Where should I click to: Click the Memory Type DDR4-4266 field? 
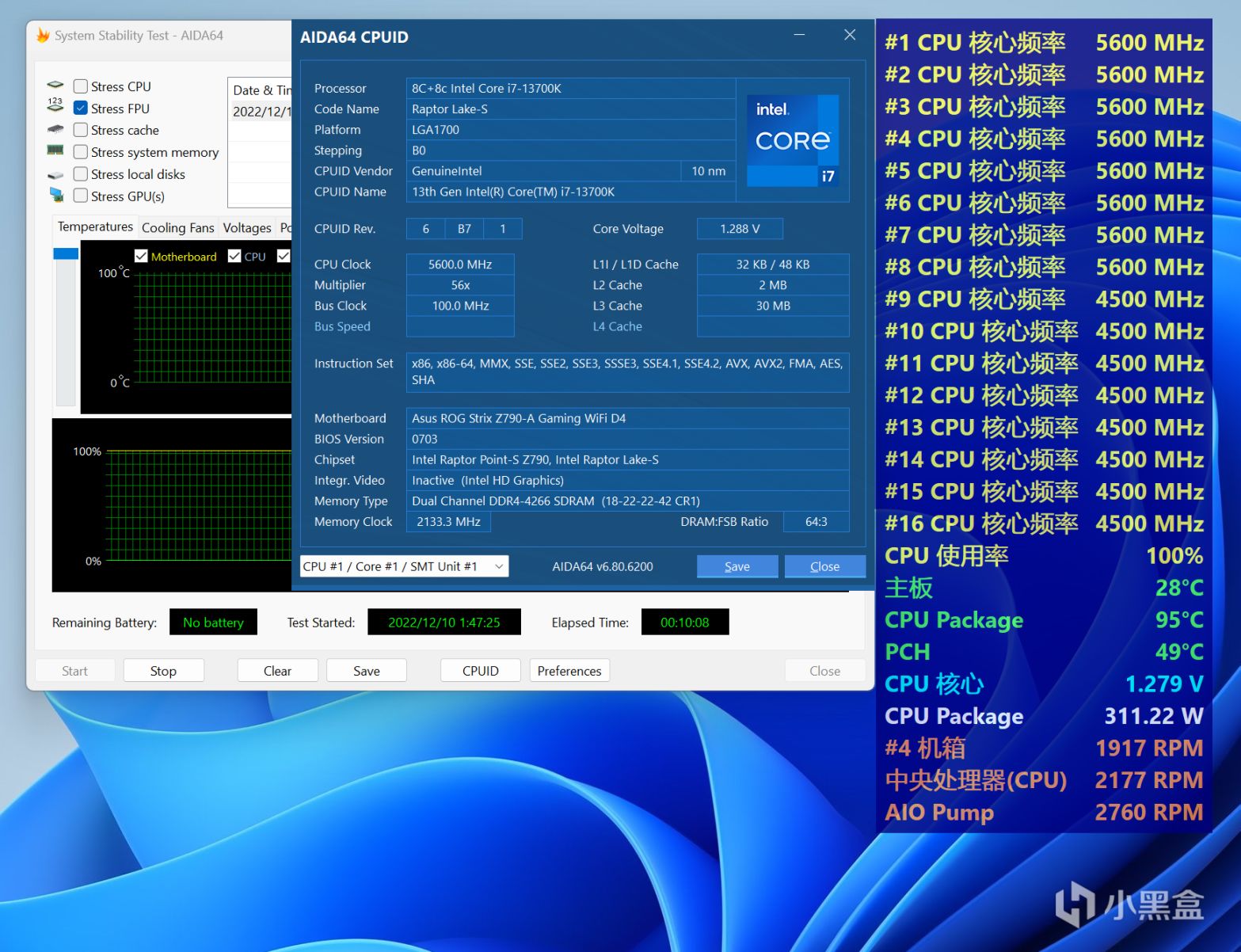coord(627,501)
